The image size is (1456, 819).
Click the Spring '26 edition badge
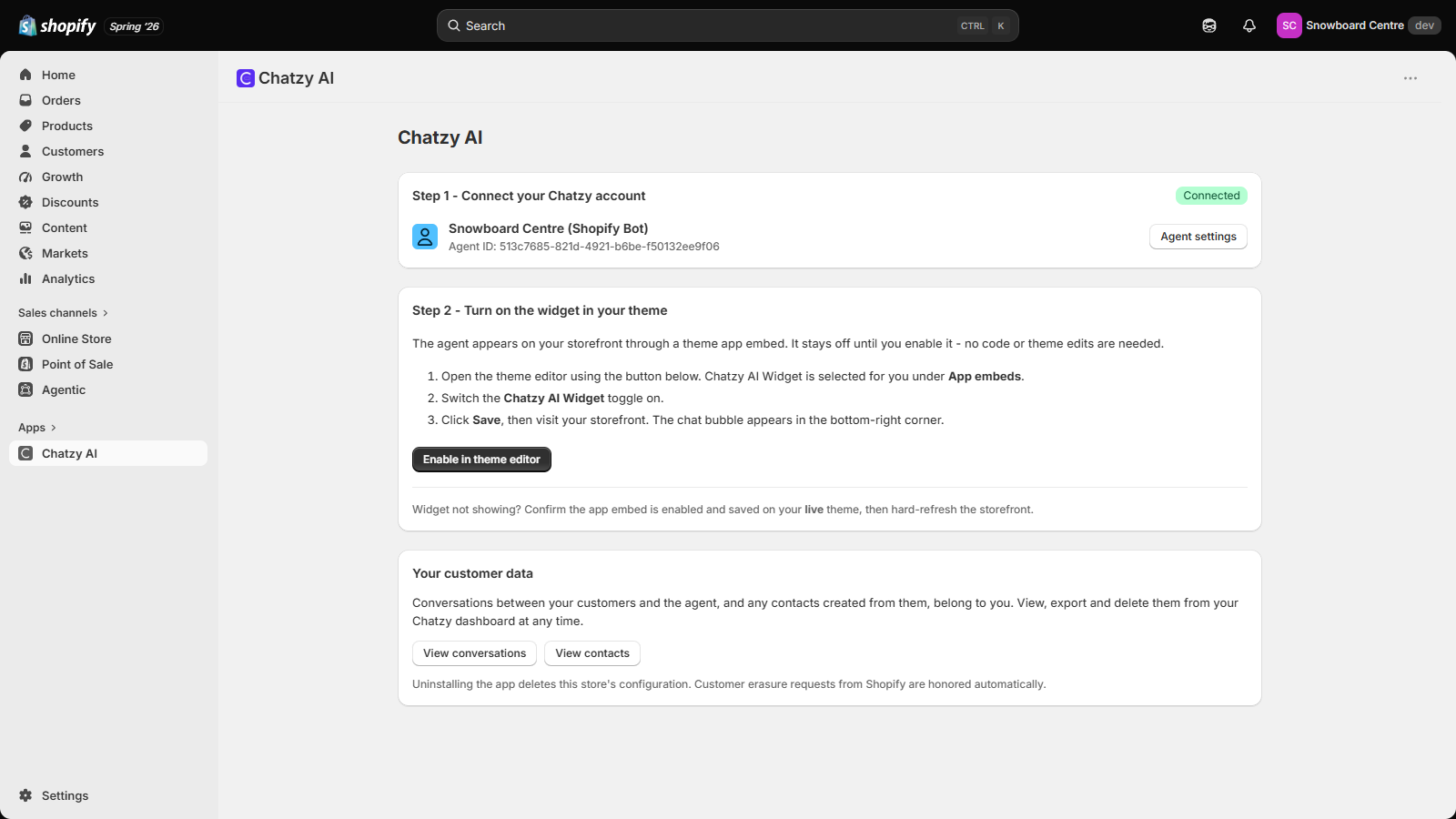135,26
